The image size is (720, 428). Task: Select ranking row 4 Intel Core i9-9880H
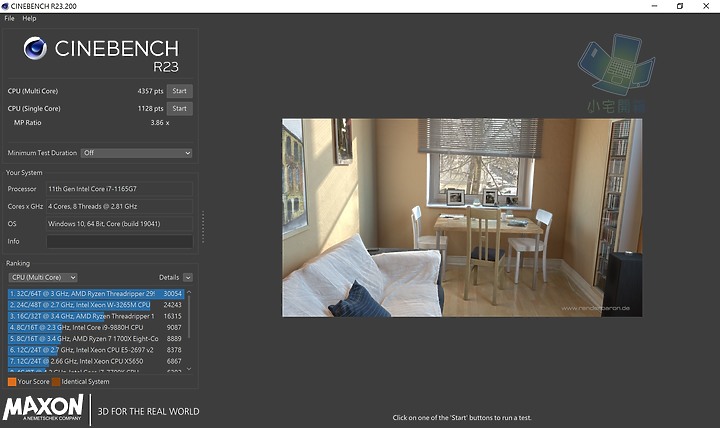pos(96,327)
